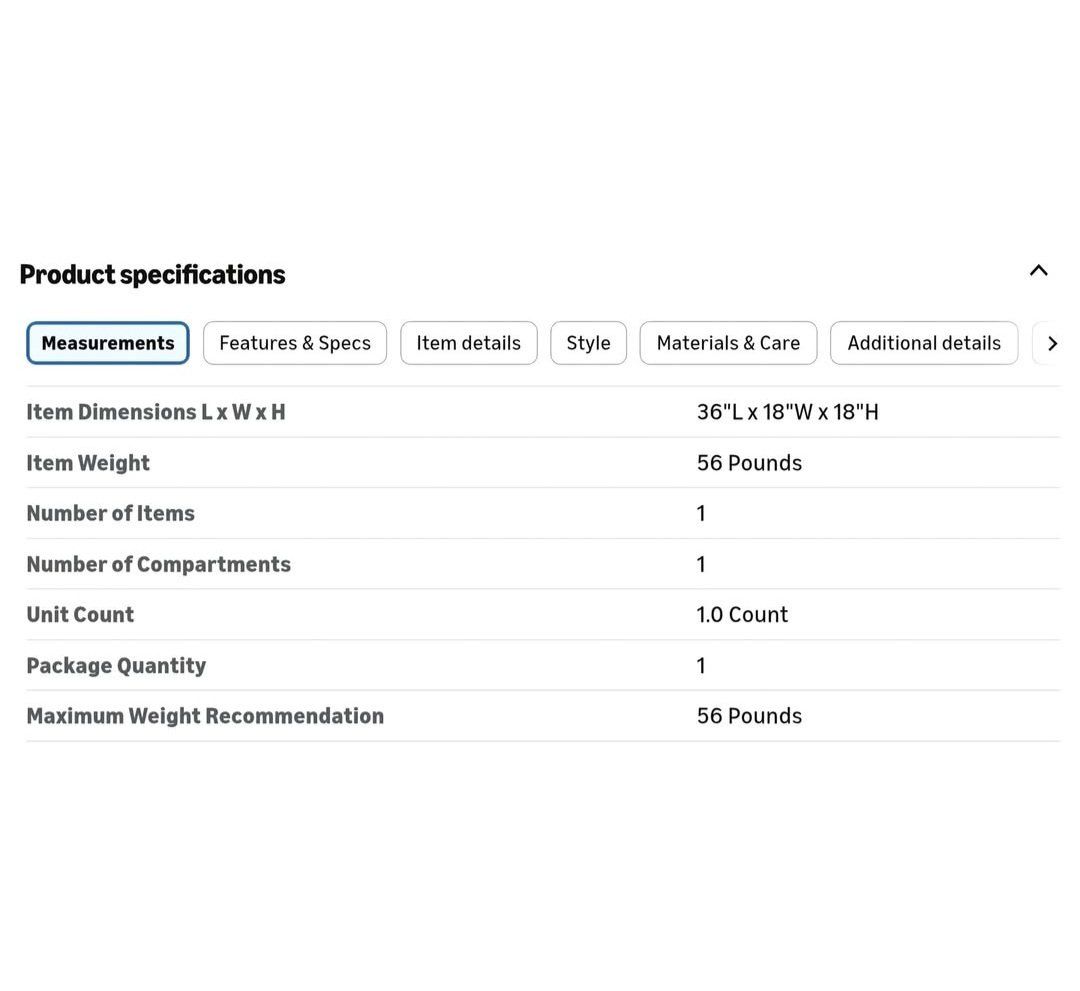Open the Item details tab
Image resolution: width=1080 pixels, height=991 pixels.
468,343
